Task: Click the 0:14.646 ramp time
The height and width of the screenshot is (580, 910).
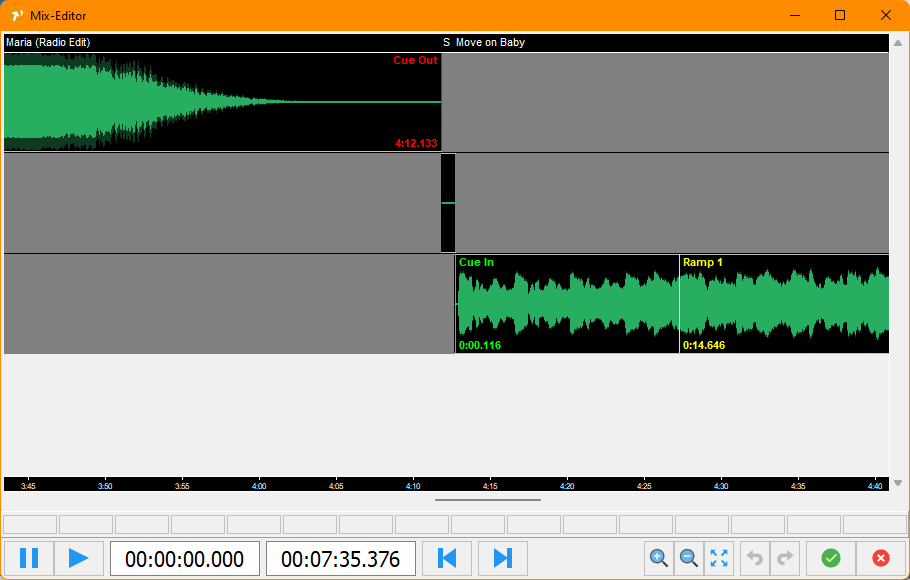Action: pyautogui.click(x=703, y=345)
